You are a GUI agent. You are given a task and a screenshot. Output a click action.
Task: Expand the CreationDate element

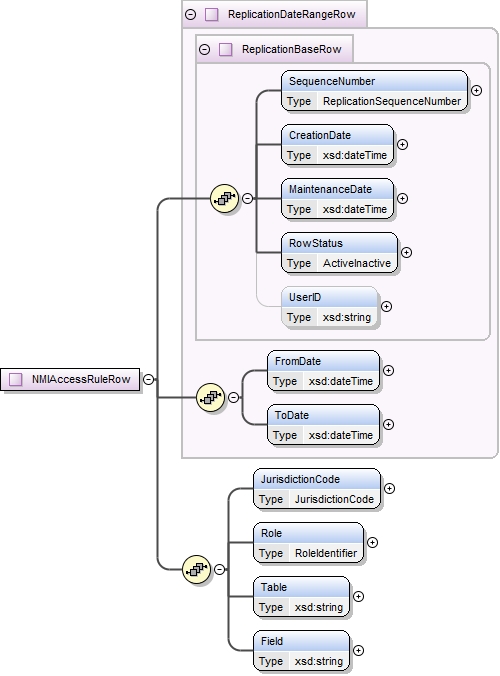(x=402, y=144)
